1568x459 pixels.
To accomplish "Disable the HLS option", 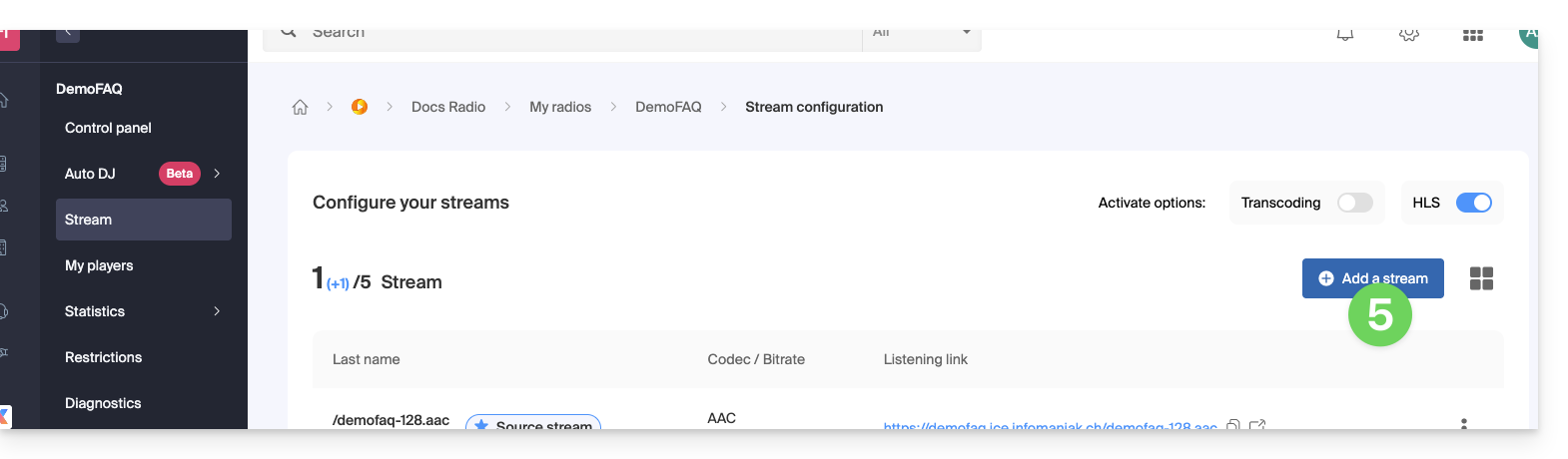I will [1473, 203].
